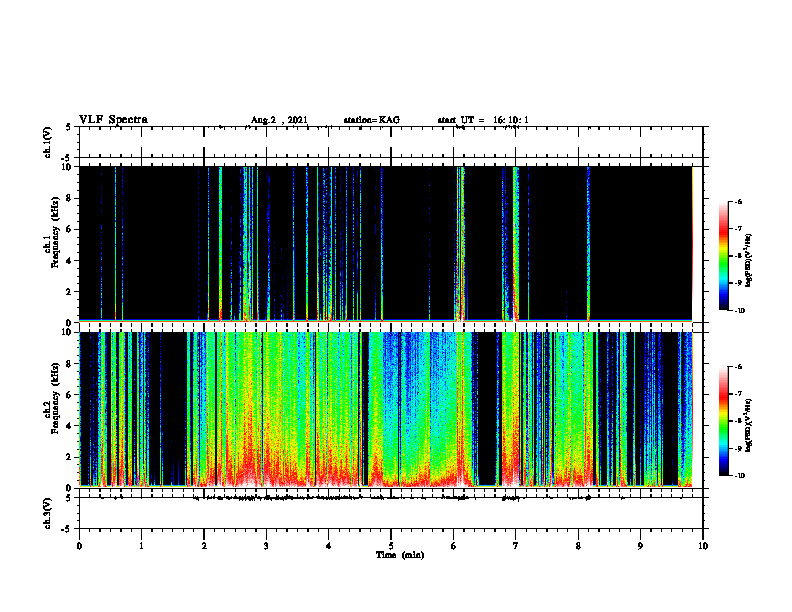Click the "5" tick of ch.1(V) axis
Viewport: 792px width, 612px height.
click(69, 127)
